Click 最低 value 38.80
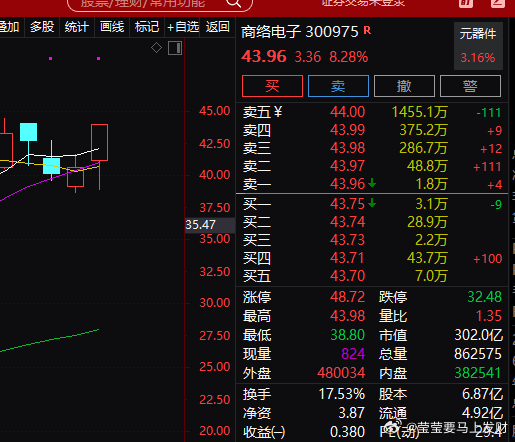This screenshot has height=442, width=515. pyautogui.click(x=348, y=335)
